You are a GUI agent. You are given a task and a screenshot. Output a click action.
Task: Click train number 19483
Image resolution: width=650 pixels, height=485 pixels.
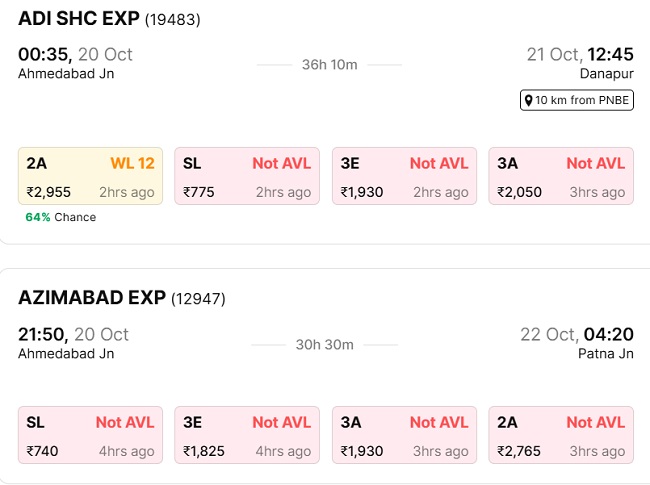click(x=174, y=21)
